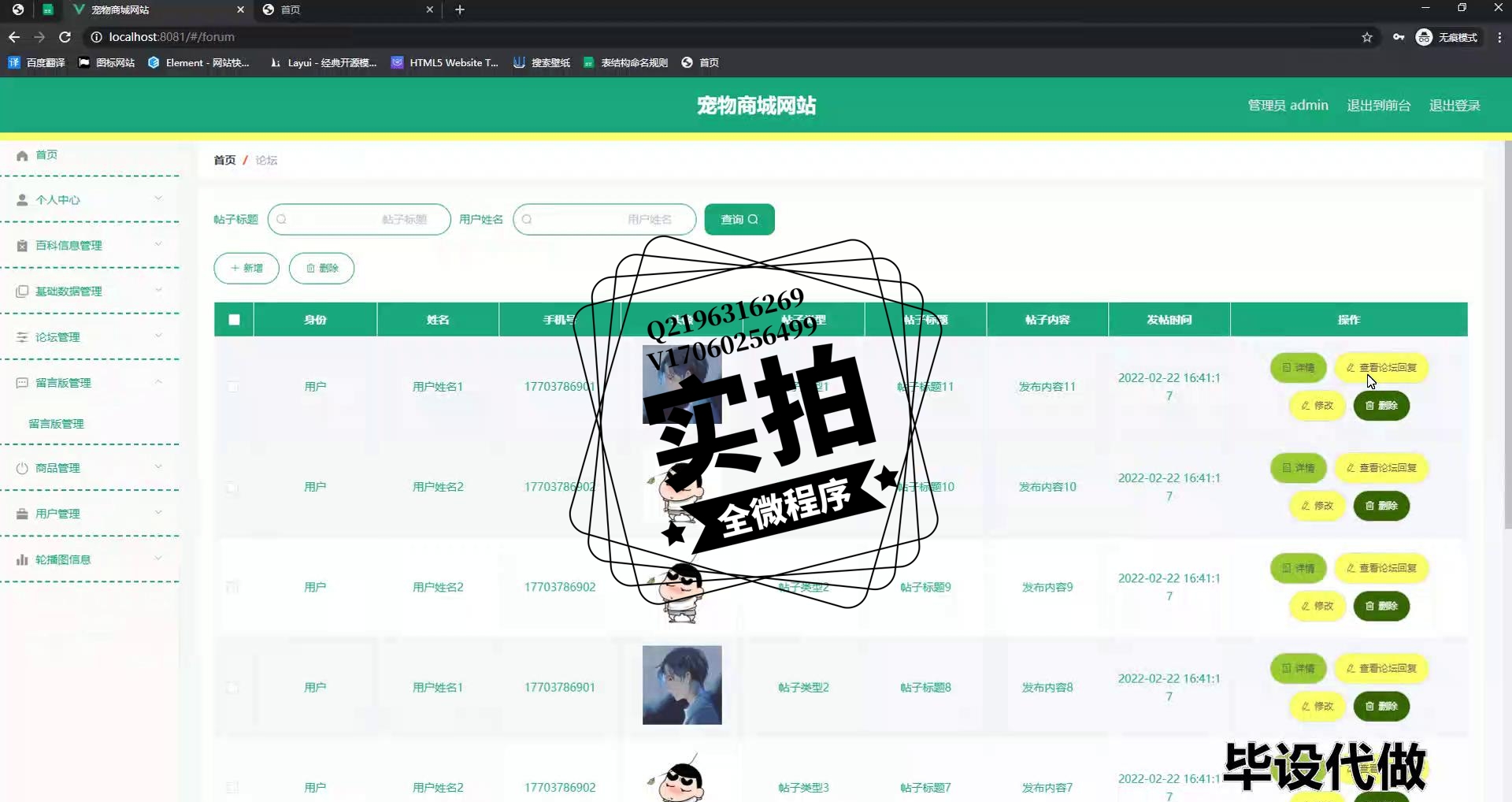This screenshot has height=802, width=1512.
Task: Click the page vertical scrollbar
Action: tap(1507, 335)
